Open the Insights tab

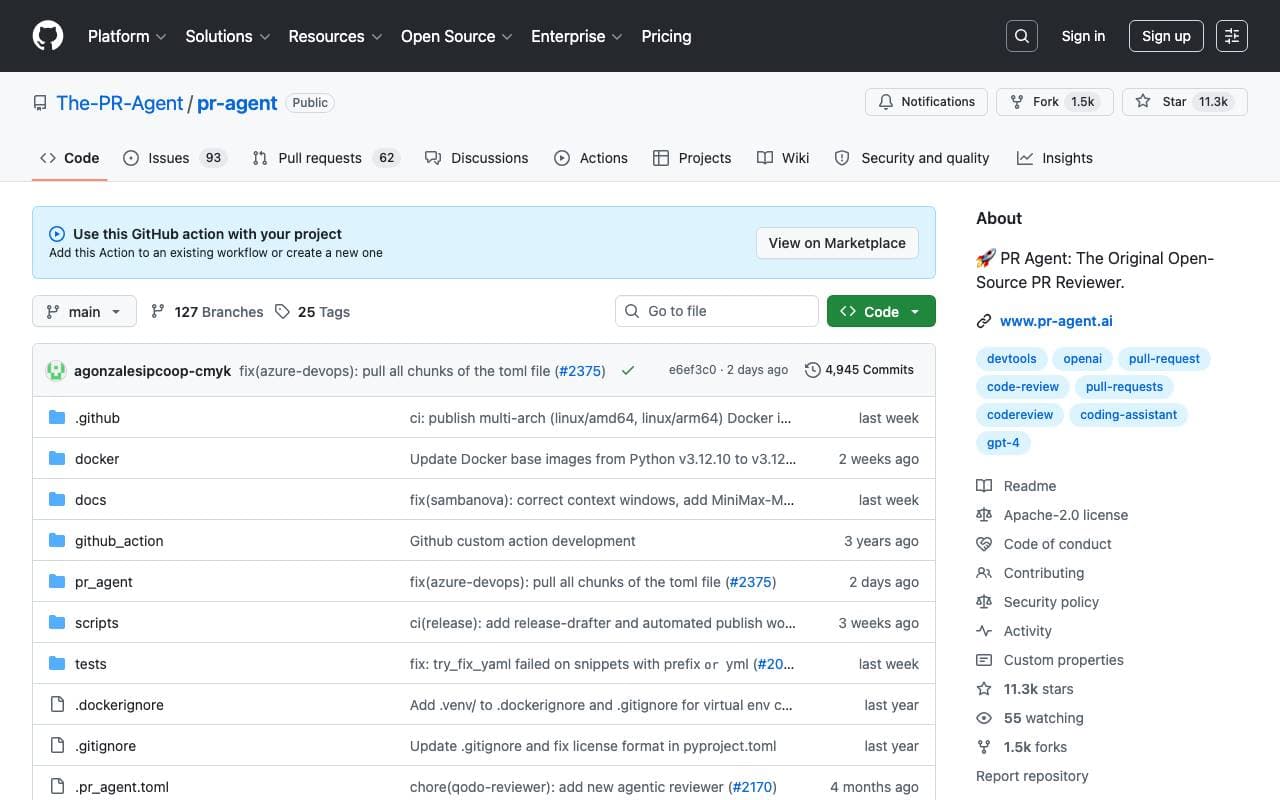[x=1055, y=158]
